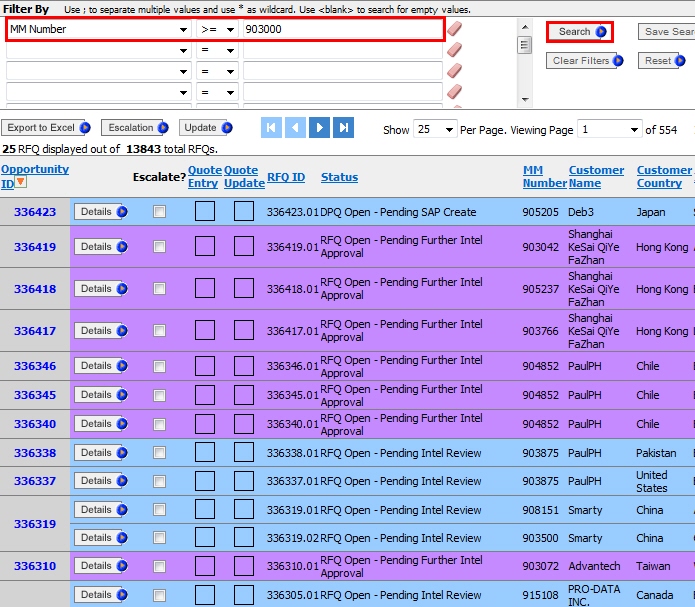Viewport: 695px width, 607px height.
Task: Open Quote Update box for RFQ 336310.01
Action: pos(244,566)
